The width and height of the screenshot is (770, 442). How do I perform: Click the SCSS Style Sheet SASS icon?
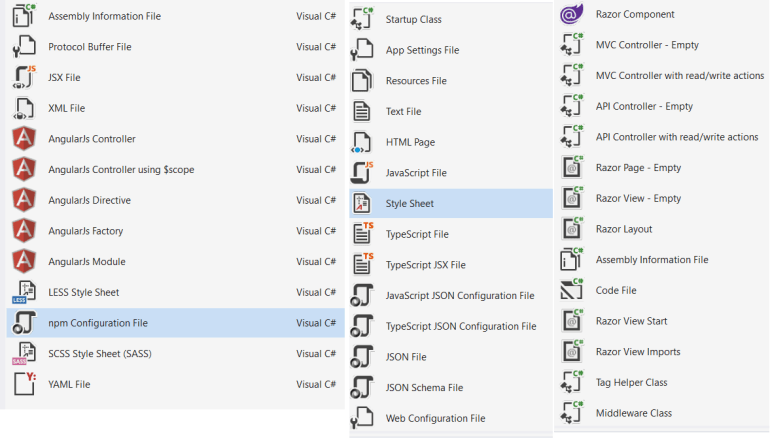[24, 354]
